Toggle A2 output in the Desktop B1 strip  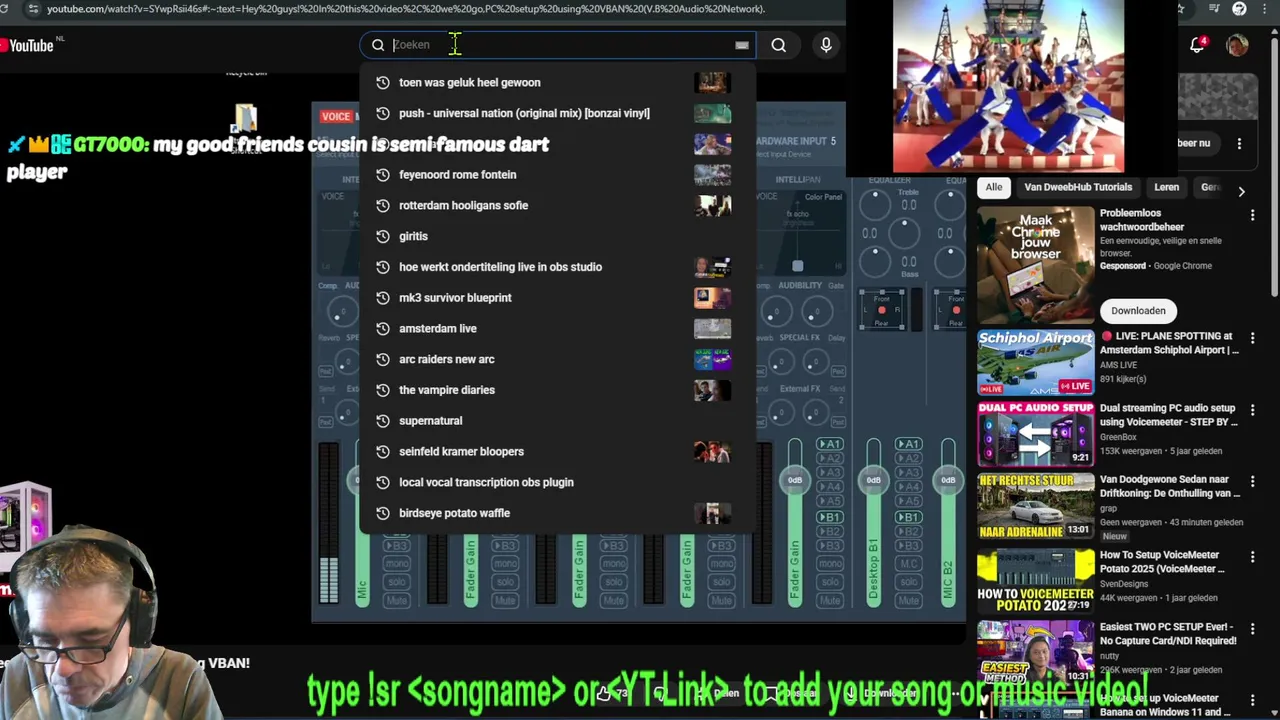[x=908, y=459]
